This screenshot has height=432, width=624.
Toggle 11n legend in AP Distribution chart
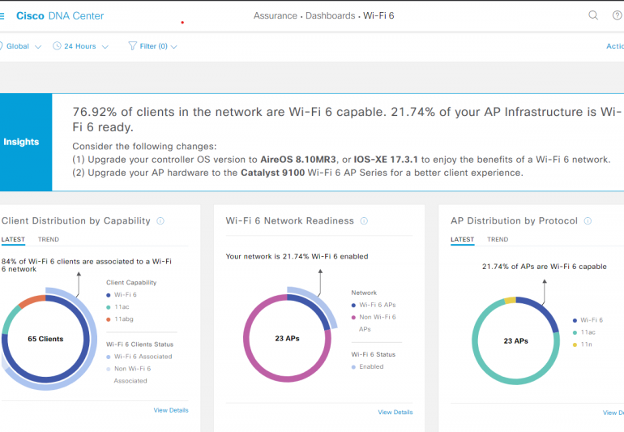click(x=591, y=345)
